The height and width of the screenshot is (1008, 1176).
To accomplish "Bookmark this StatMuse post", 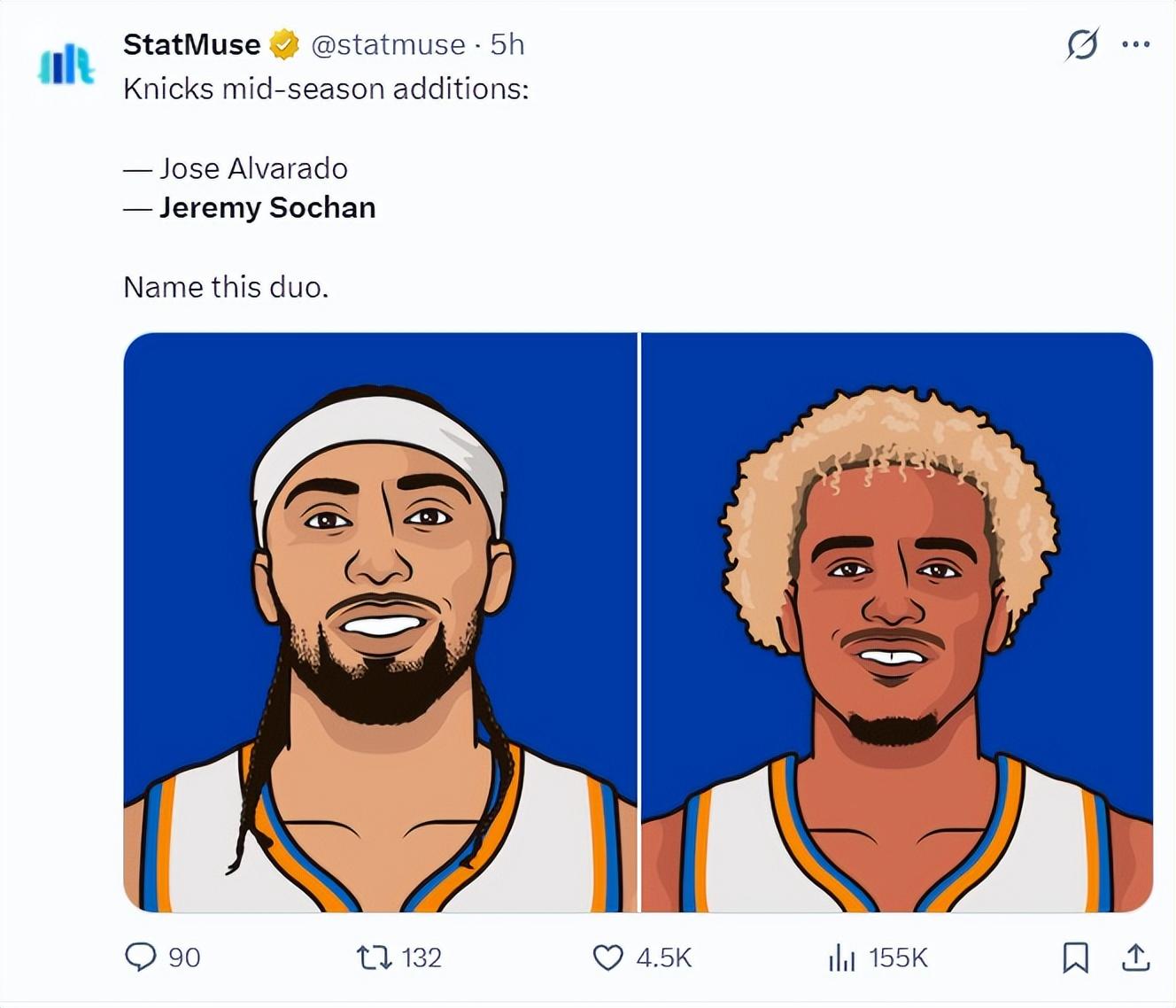I will pos(1075,957).
